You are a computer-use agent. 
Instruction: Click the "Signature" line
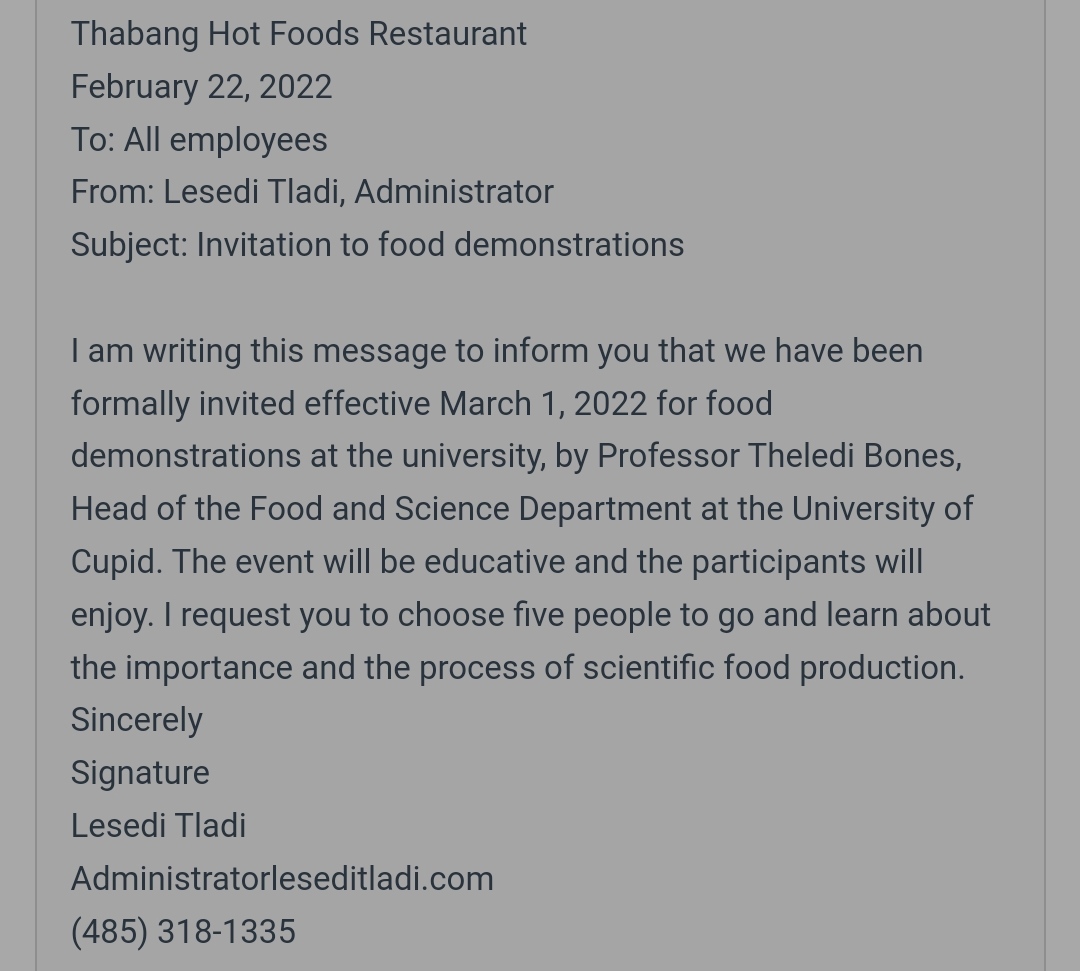pos(140,773)
